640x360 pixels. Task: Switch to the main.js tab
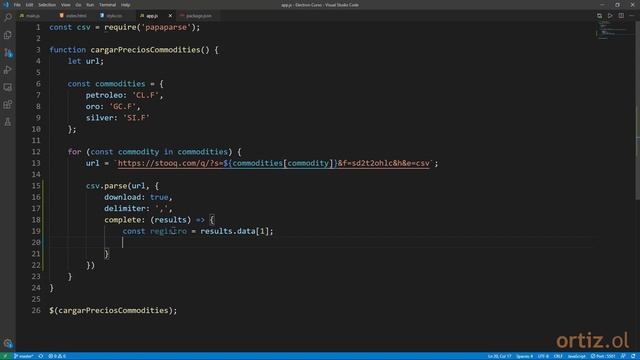[x=34, y=16]
